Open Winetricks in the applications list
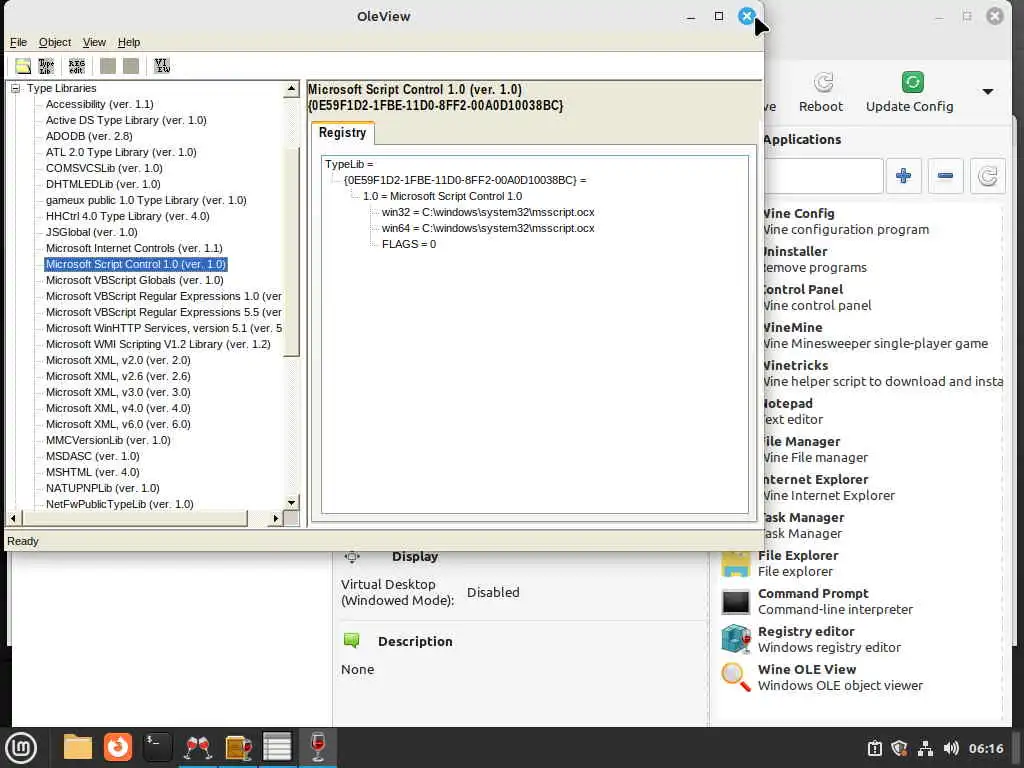The height and width of the screenshot is (768, 1024). coord(883,374)
